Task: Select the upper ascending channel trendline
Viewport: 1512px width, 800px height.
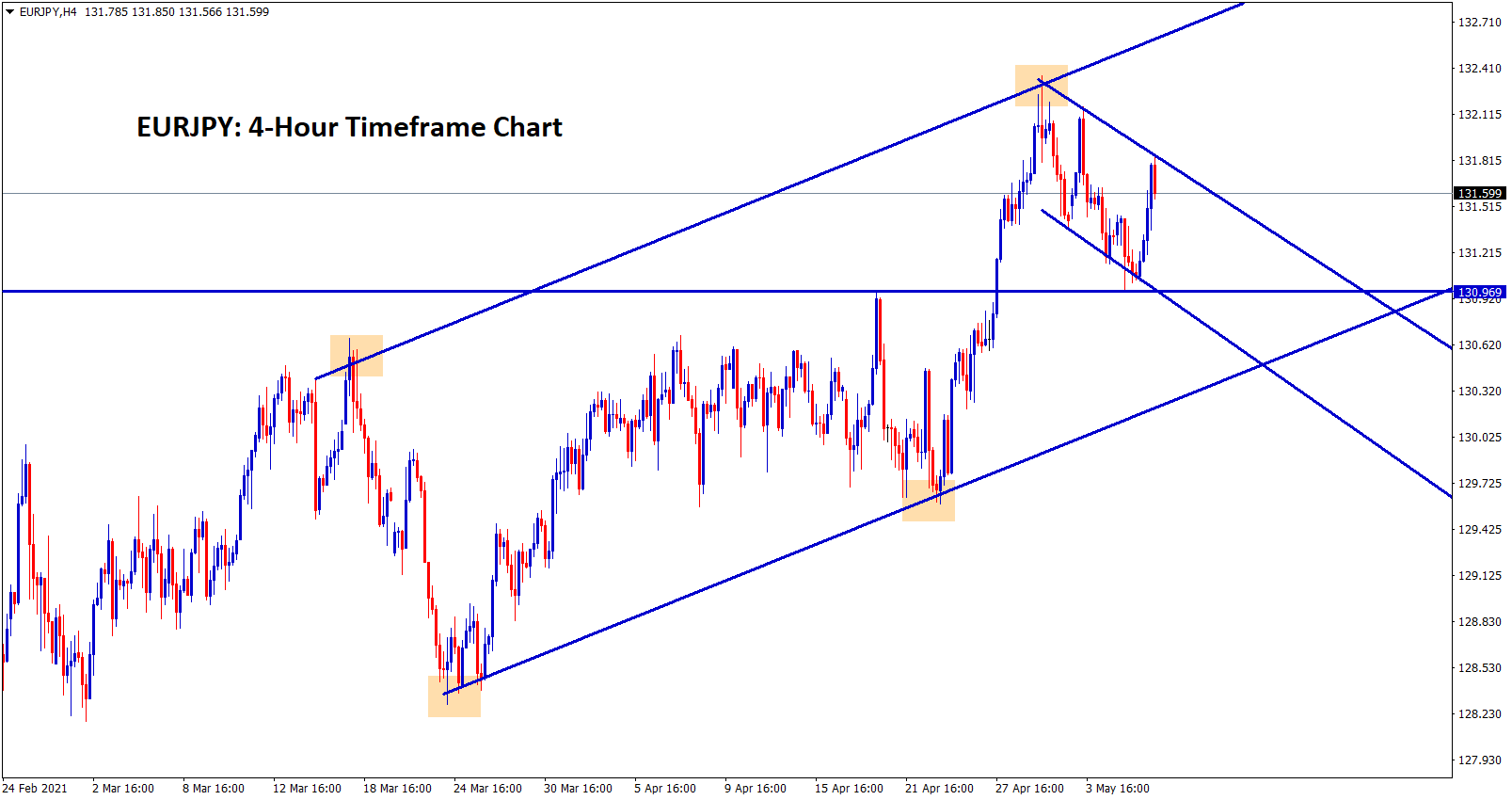Action: (x=779, y=191)
